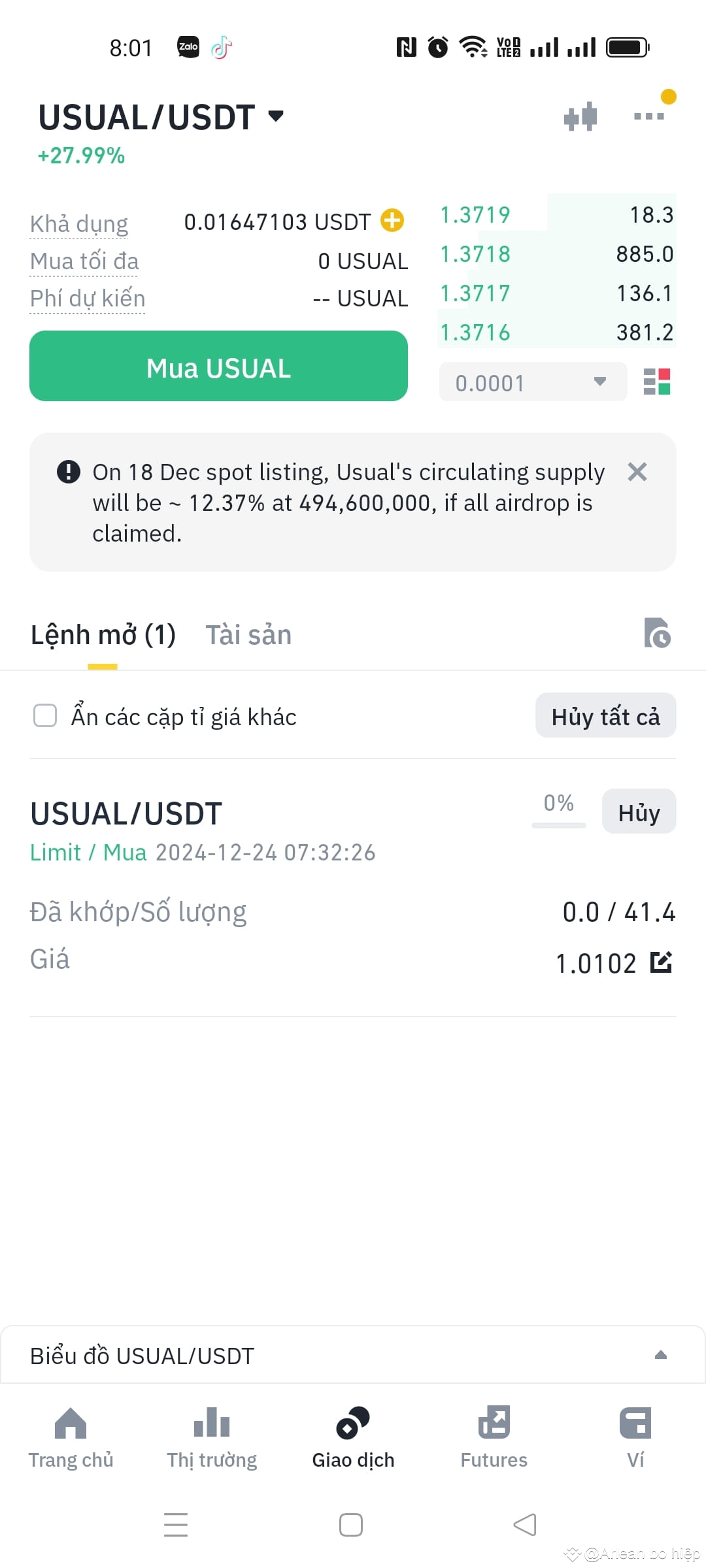The height and width of the screenshot is (1568, 706).
Task: Switch the order book layout icon
Action: (x=656, y=382)
